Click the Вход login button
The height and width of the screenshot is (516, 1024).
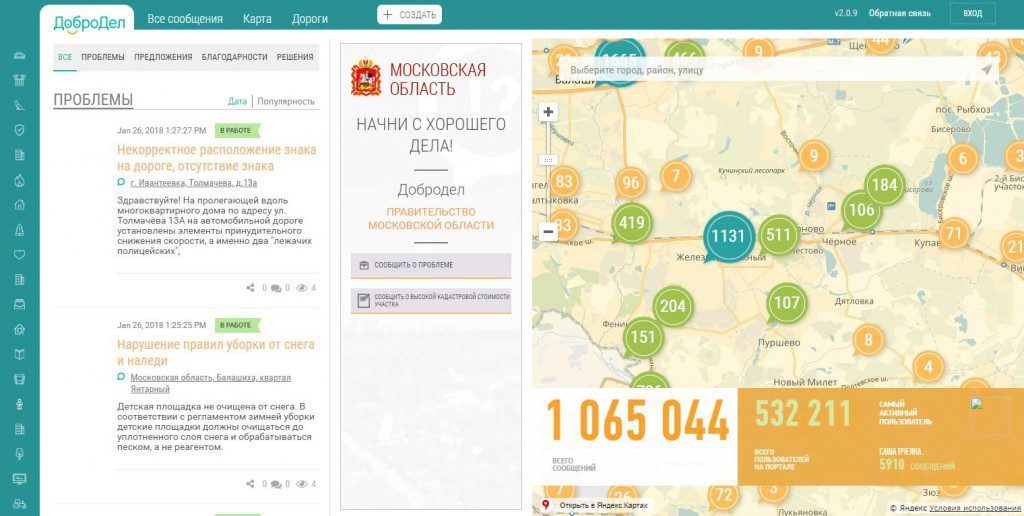[x=972, y=14]
